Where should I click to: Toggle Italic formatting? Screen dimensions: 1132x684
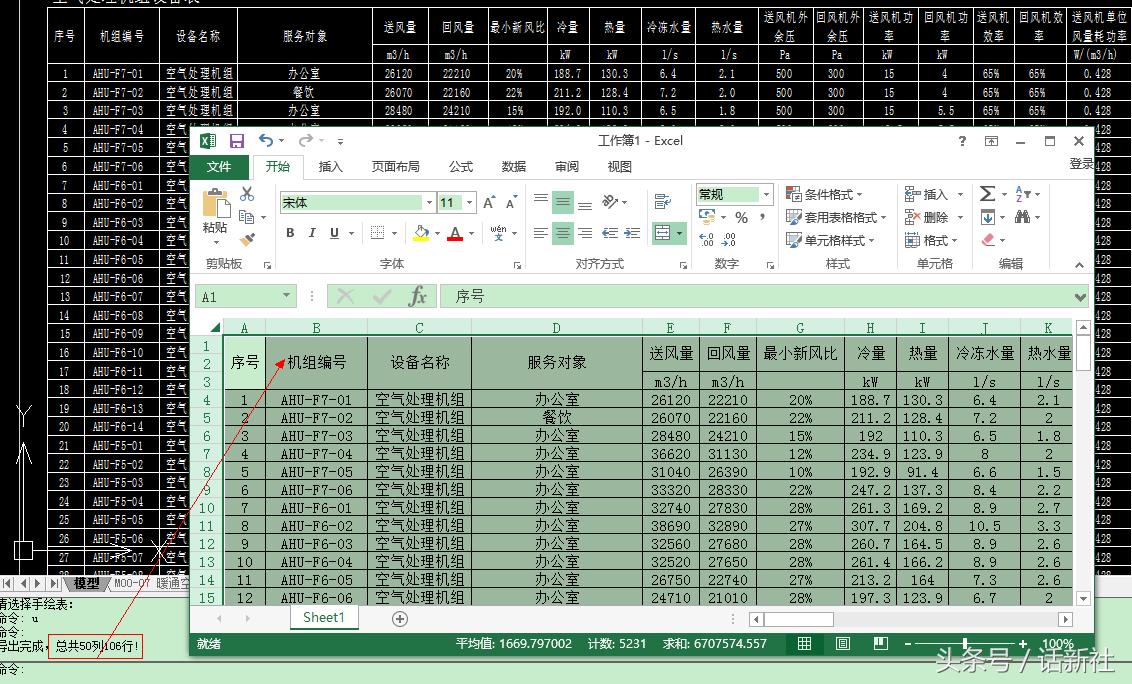click(312, 232)
